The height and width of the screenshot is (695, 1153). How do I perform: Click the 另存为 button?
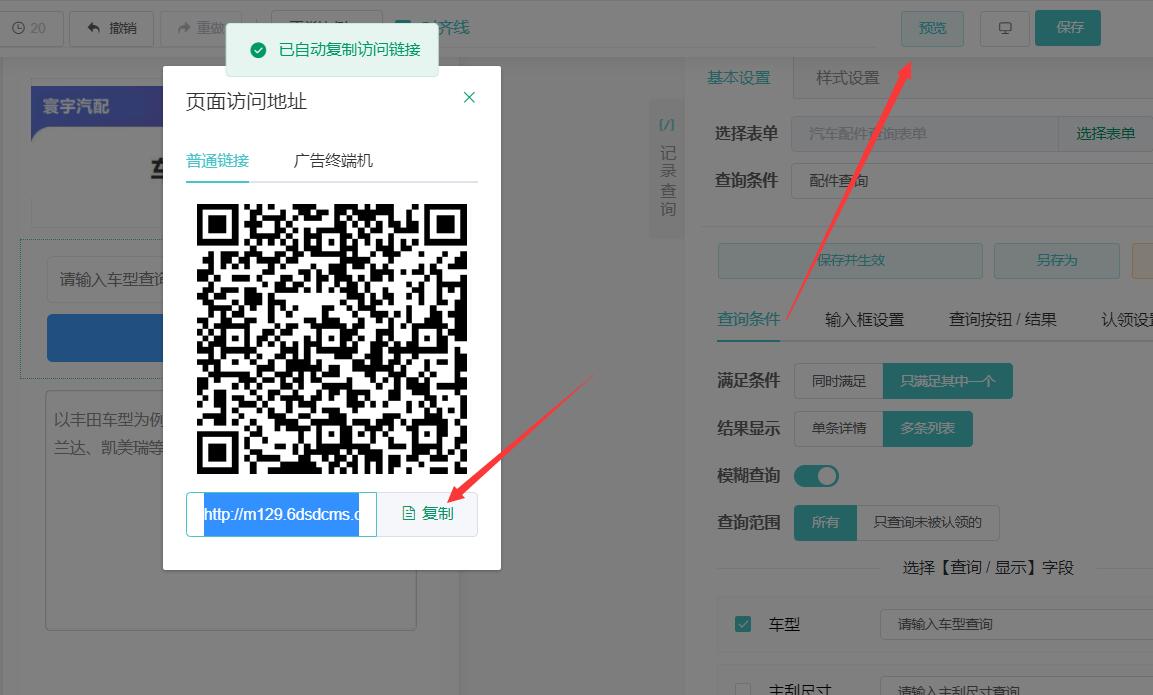(1057, 260)
